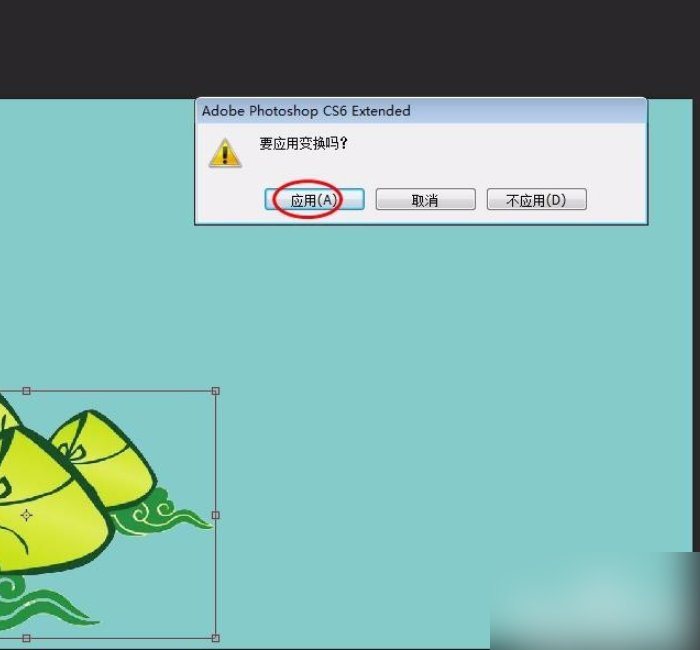Viewport: 700px width, 650px height.
Task: Choose the 不应用(D) button
Action: click(x=537, y=200)
